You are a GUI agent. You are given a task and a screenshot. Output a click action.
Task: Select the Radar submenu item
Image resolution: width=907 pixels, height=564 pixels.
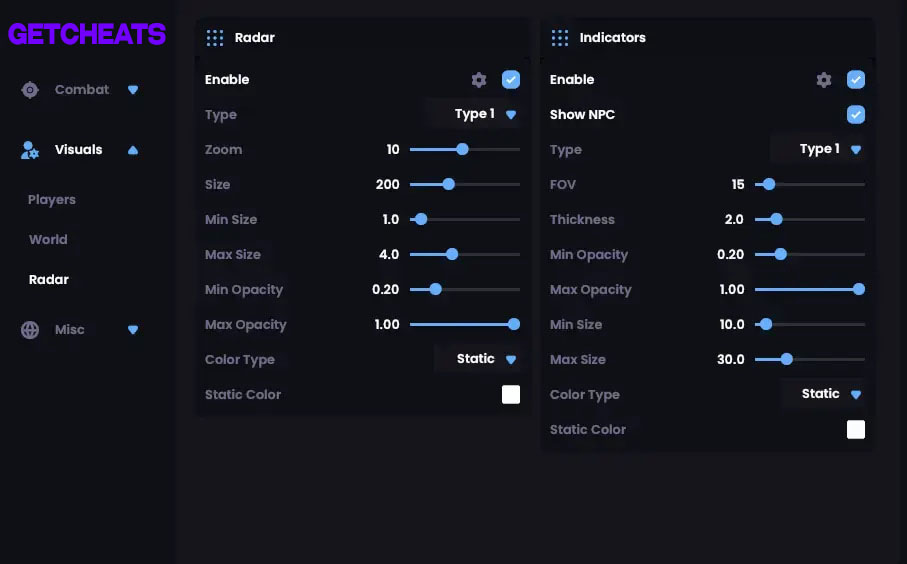[49, 279]
